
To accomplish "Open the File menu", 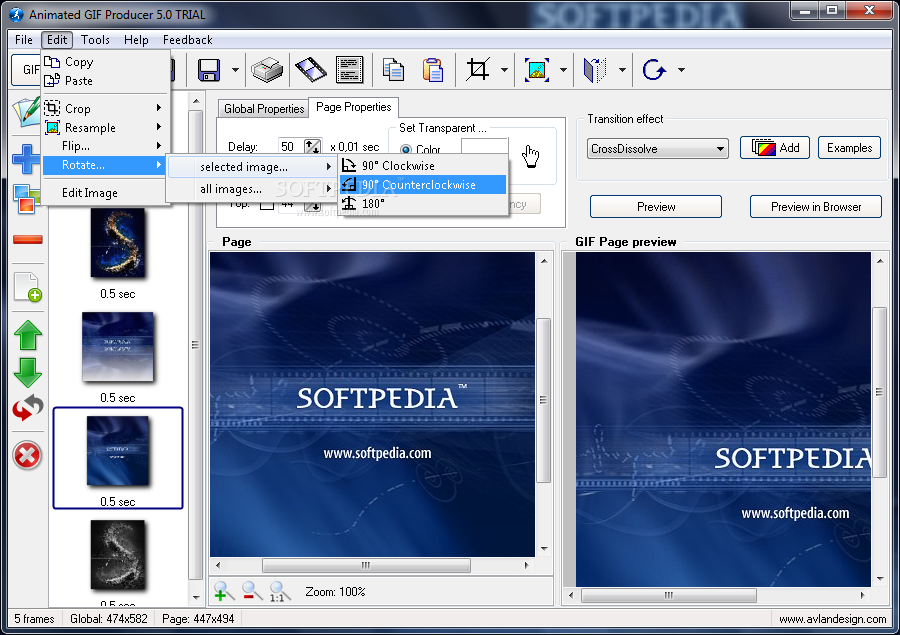I will click(x=24, y=40).
